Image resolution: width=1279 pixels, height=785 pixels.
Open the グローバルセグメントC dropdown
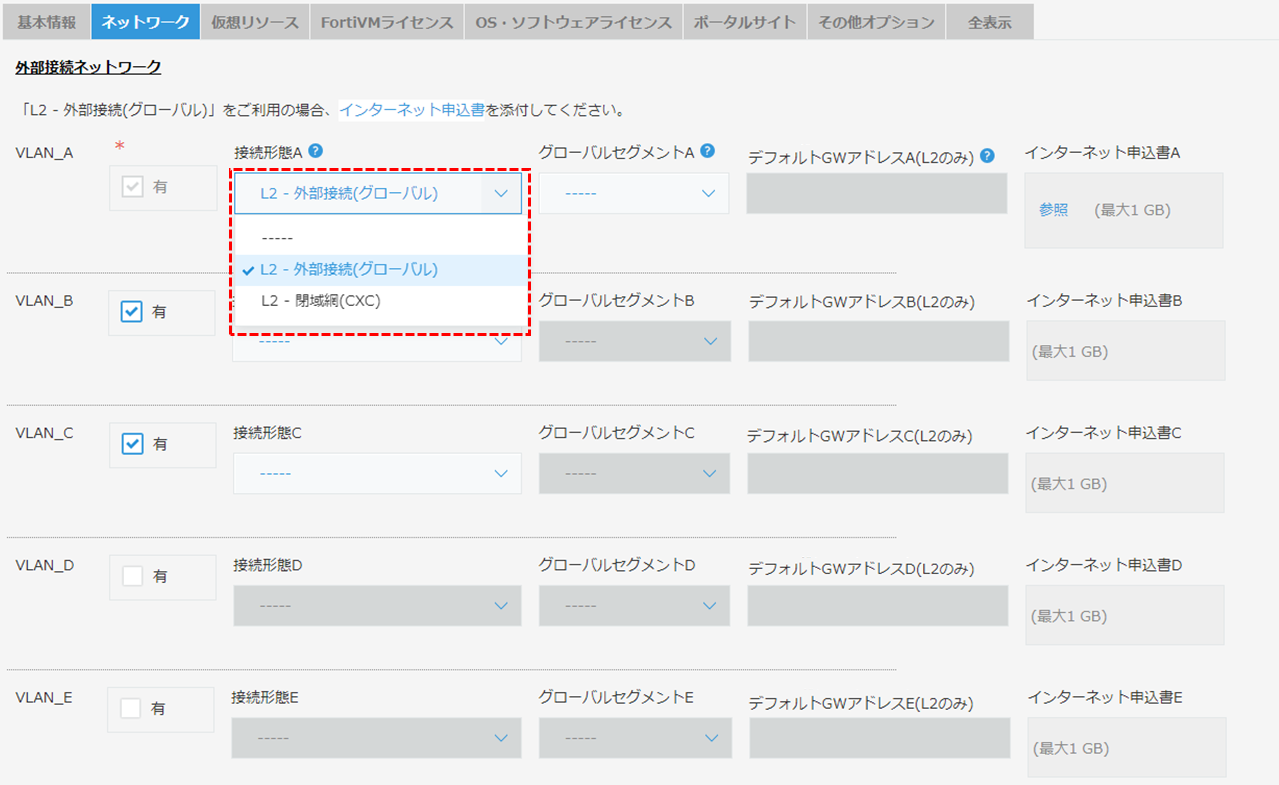[x=635, y=473]
